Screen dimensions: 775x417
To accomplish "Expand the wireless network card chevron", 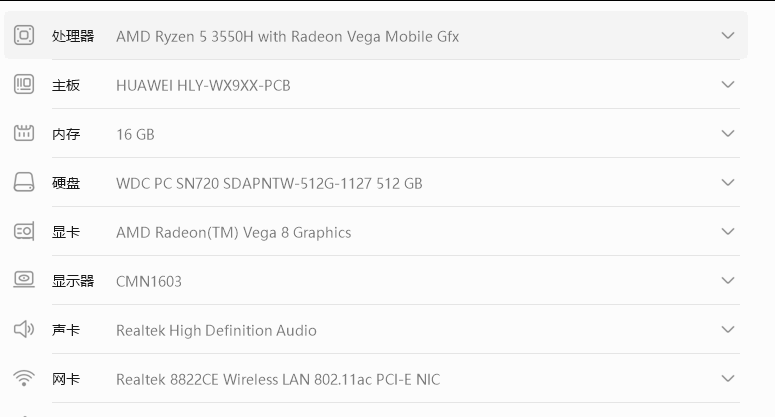I will click(728, 379).
